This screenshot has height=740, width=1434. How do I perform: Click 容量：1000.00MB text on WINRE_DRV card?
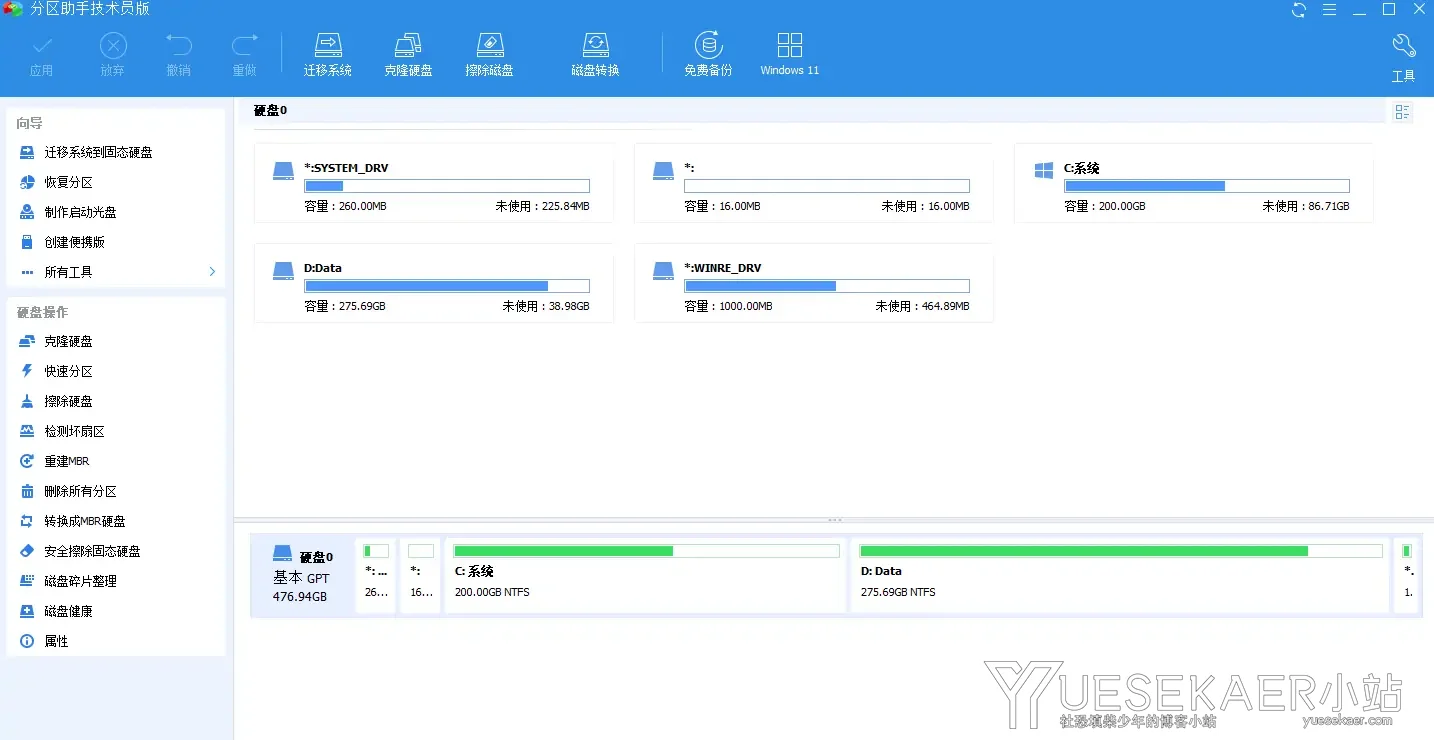(x=728, y=306)
